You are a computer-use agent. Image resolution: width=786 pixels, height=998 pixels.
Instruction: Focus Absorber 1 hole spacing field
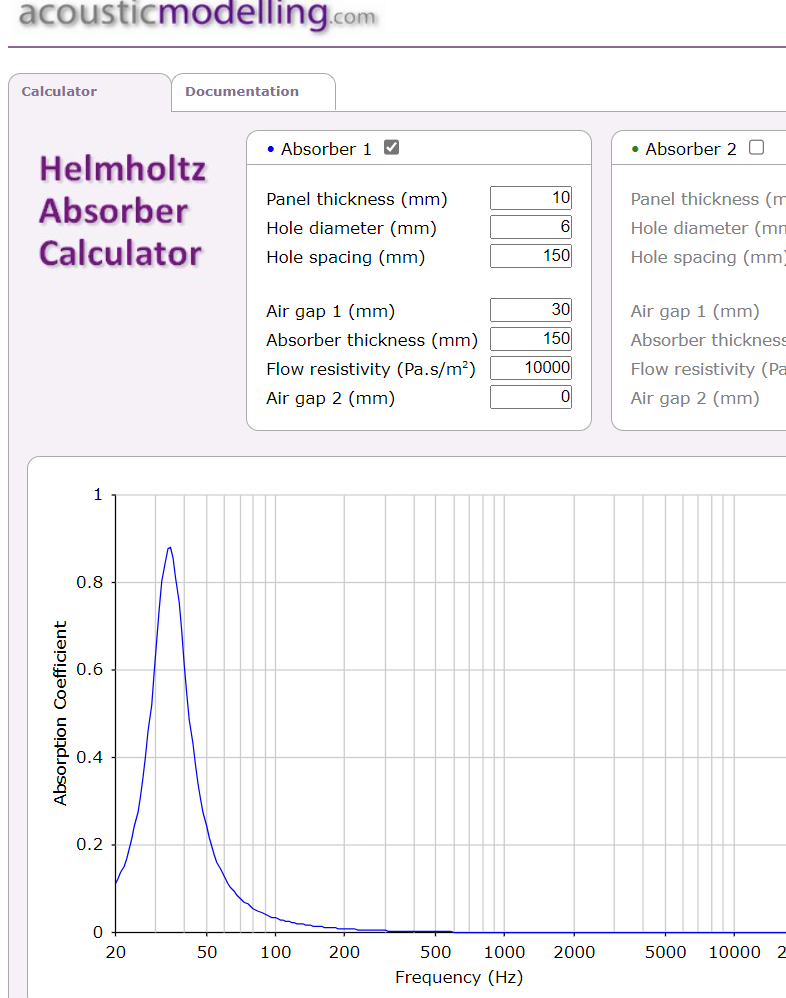530,256
